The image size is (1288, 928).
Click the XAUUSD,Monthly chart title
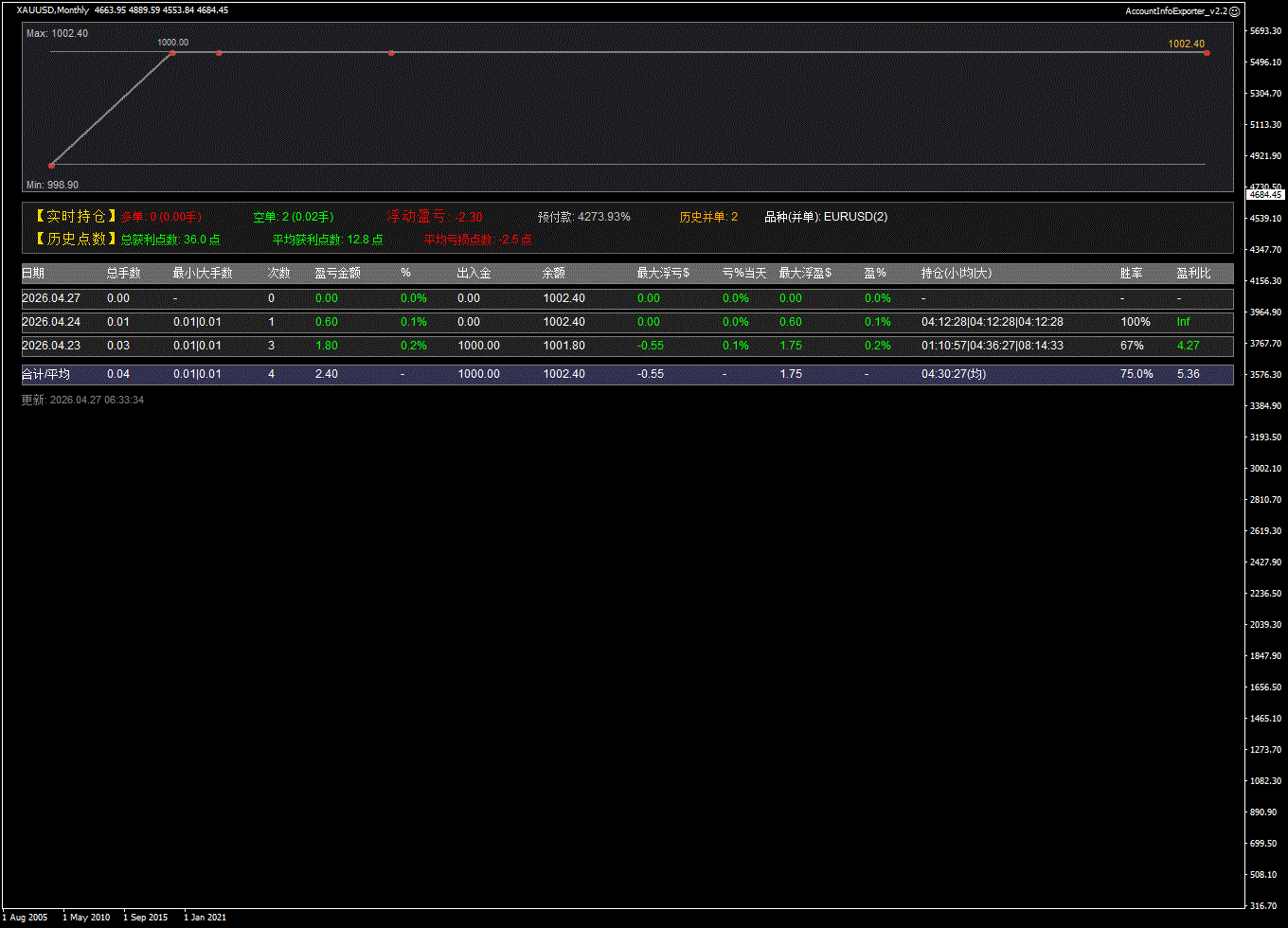click(53, 10)
